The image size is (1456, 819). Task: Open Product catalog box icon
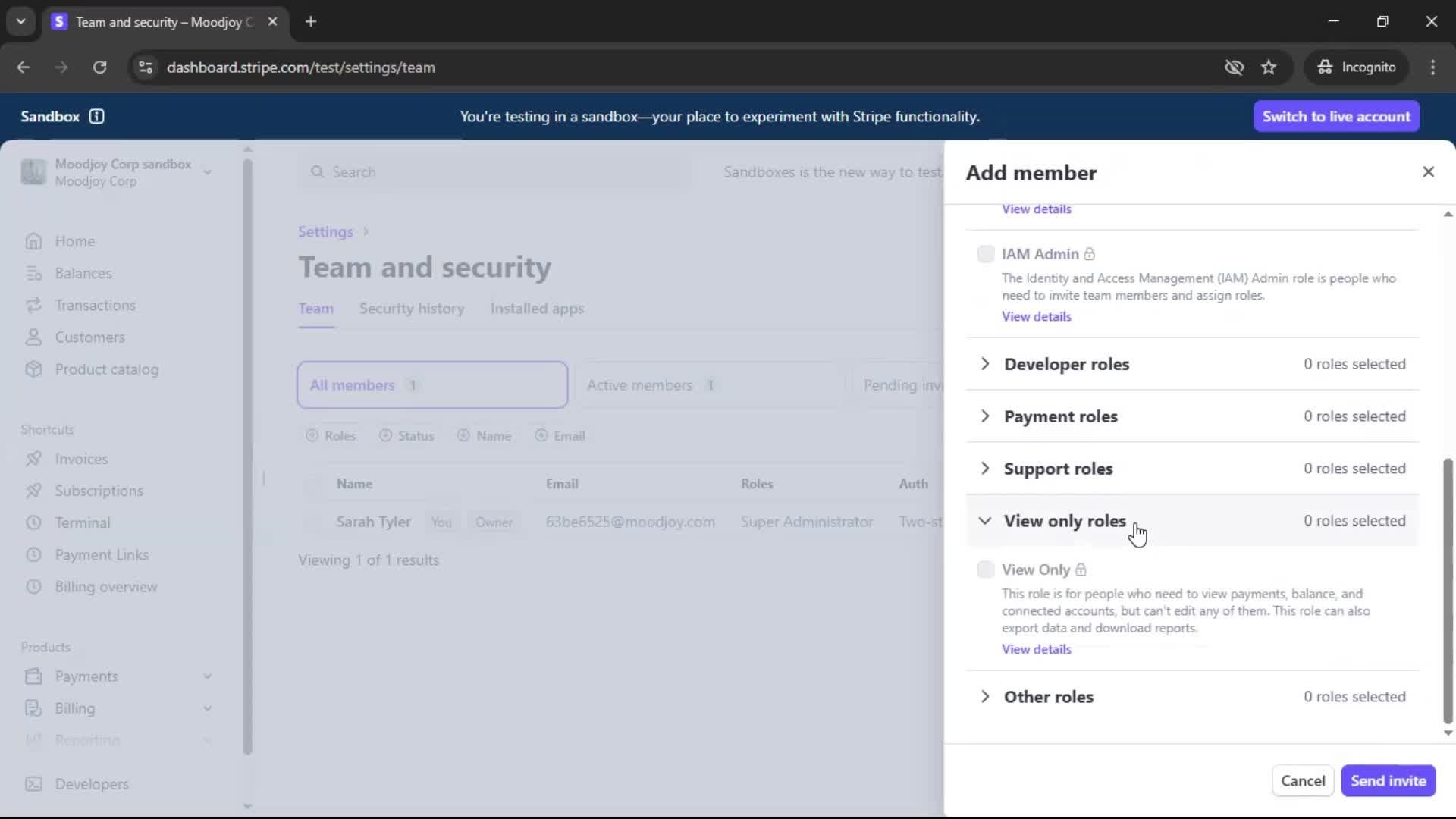click(x=33, y=369)
